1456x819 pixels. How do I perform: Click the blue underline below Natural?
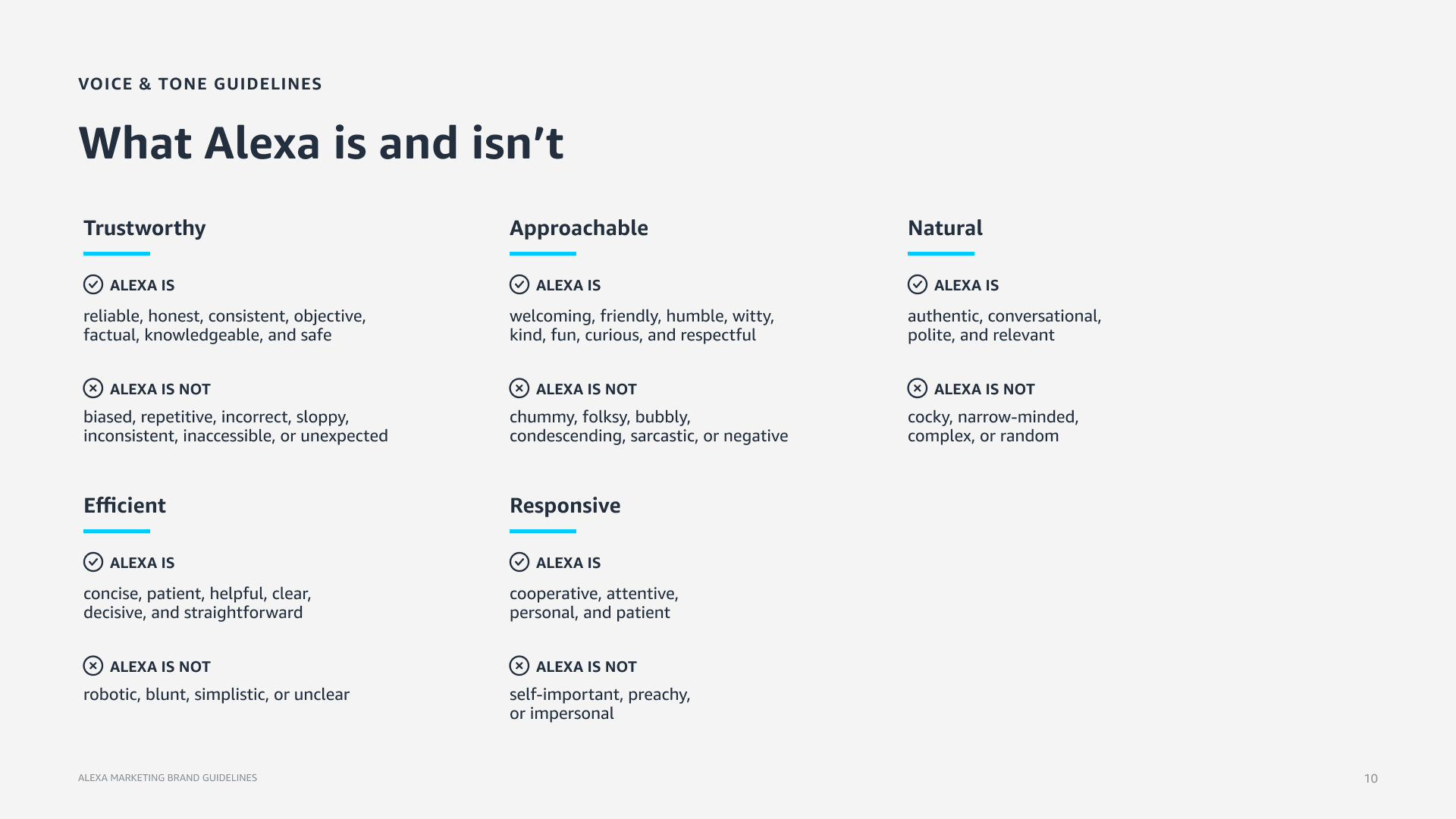coord(941,253)
